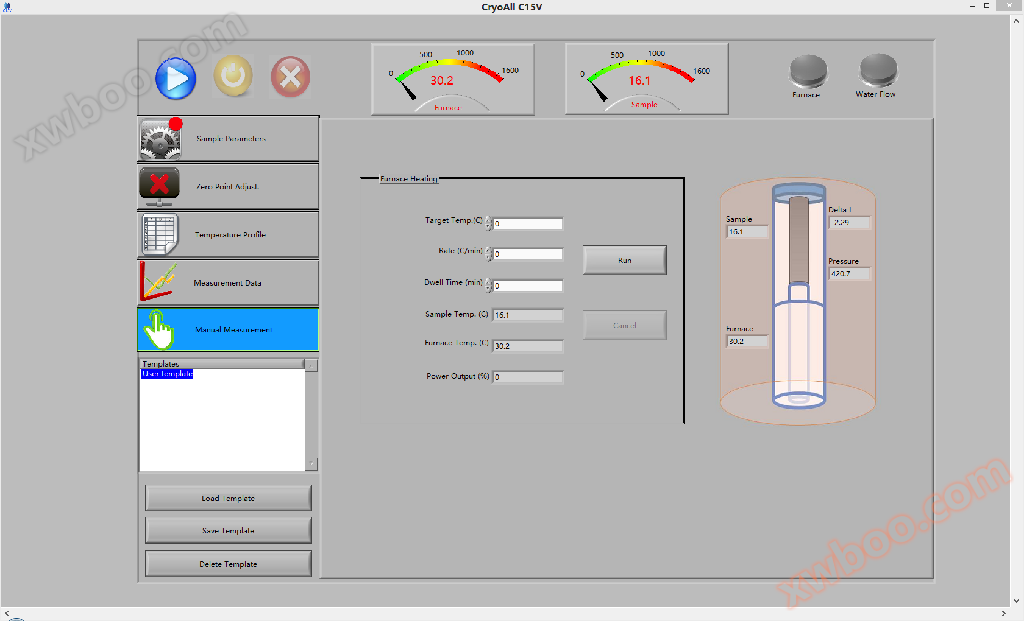Screen dimensions: 1024x621
Task: Switch to the Temperature Profile tab
Action: click(228, 234)
